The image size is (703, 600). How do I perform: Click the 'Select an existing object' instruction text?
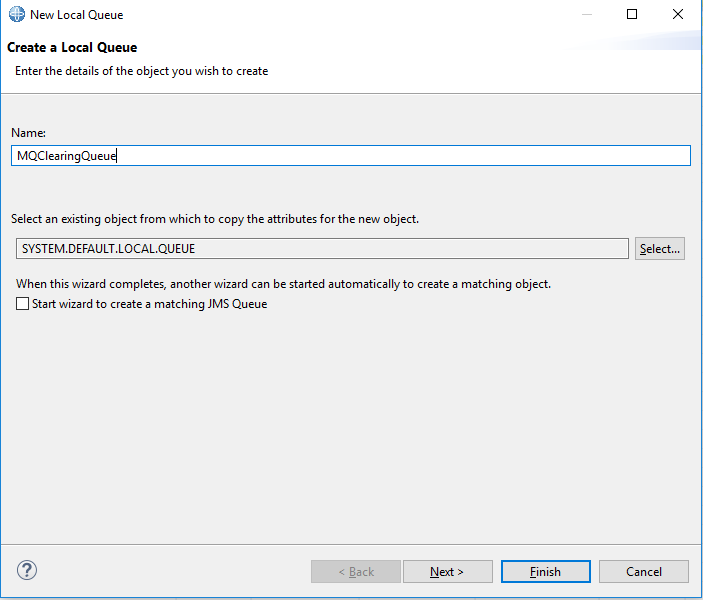point(215,219)
